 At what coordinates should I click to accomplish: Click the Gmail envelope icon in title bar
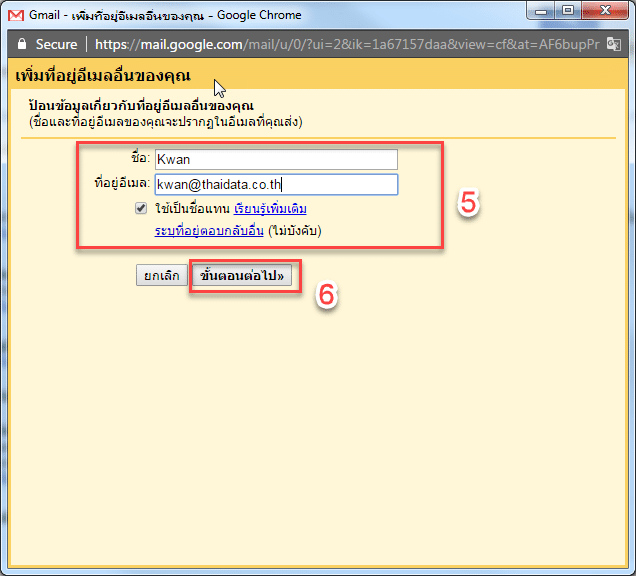[x=16, y=15]
